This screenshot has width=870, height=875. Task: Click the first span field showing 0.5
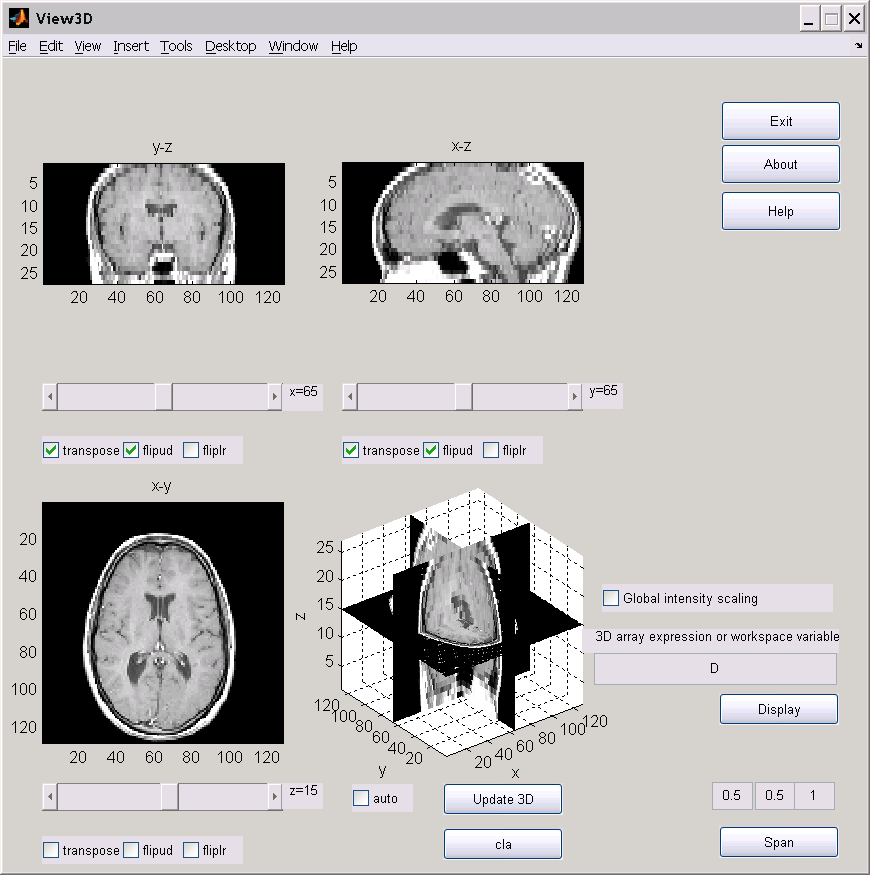click(x=732, y=796)
